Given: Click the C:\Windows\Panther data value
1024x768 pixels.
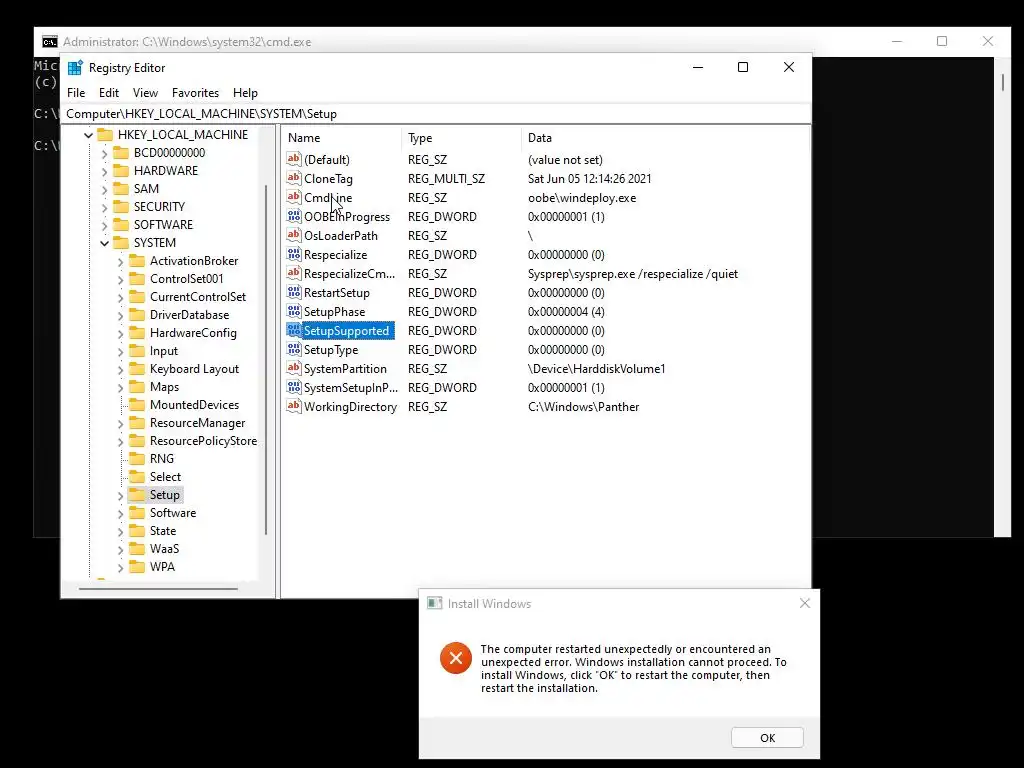Looking at the screenshot, I should (x=583, y=407).
